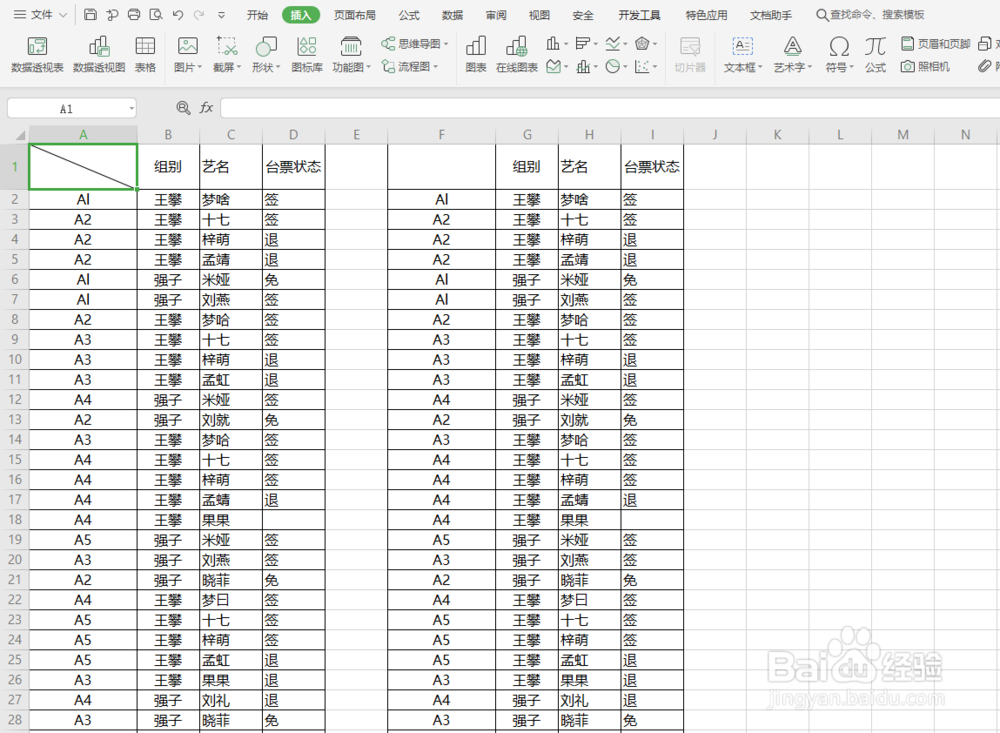Click the formula bar input field
Image resolution: width=1000 pixels, height=733 pixels.
(610, 108)
